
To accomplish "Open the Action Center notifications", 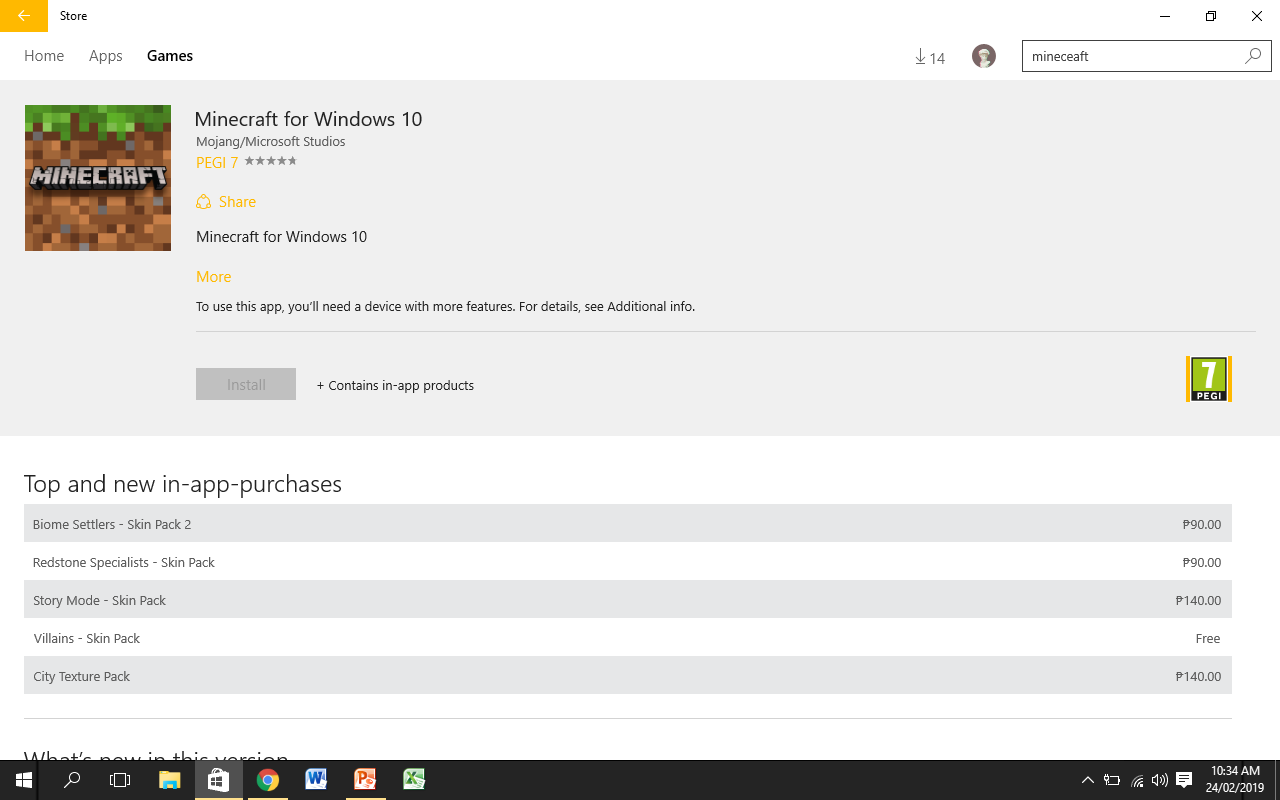I will click(x=1185, y=780).
